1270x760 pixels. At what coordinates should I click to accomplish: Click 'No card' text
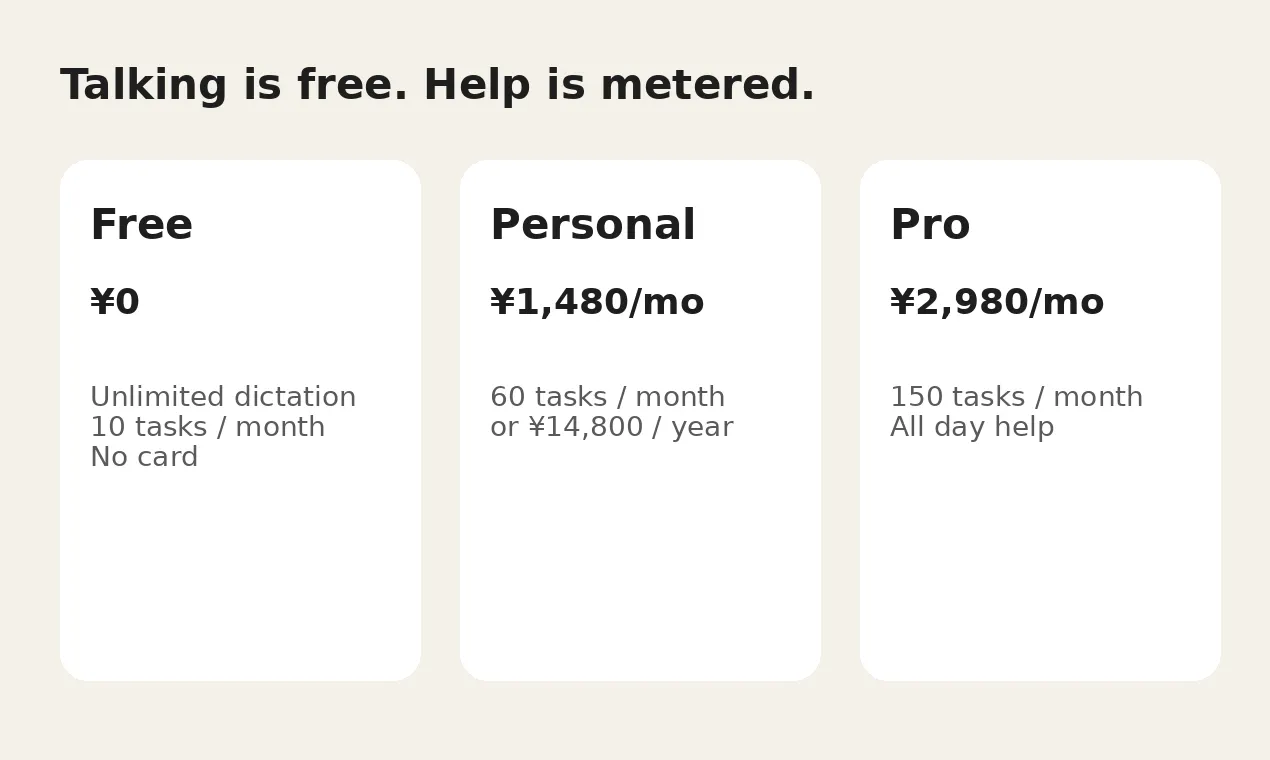click(144, 457)
